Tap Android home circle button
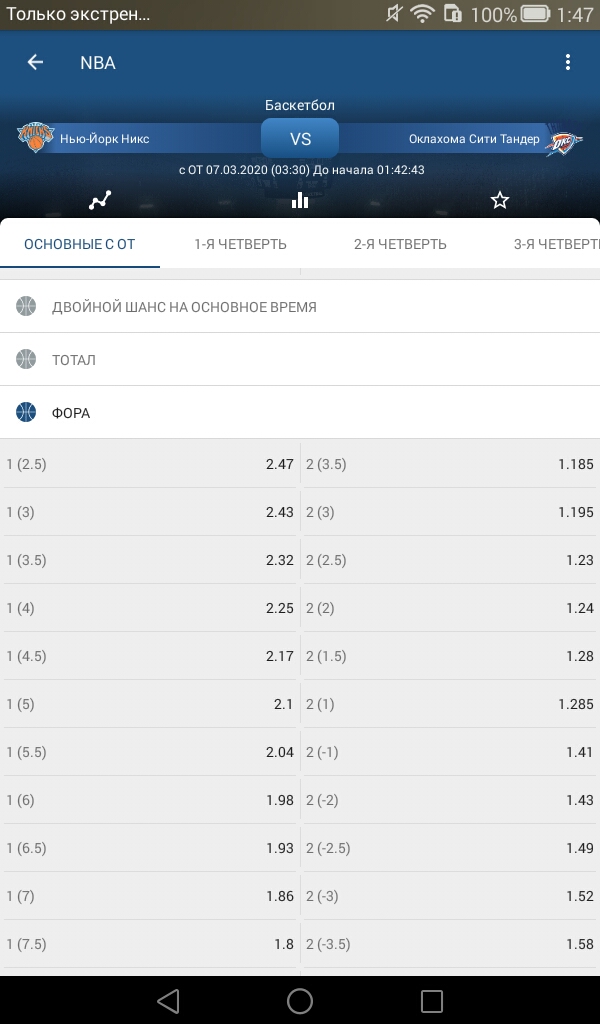This screenshot has width=600, height=1024. [x=300, y=1000]
